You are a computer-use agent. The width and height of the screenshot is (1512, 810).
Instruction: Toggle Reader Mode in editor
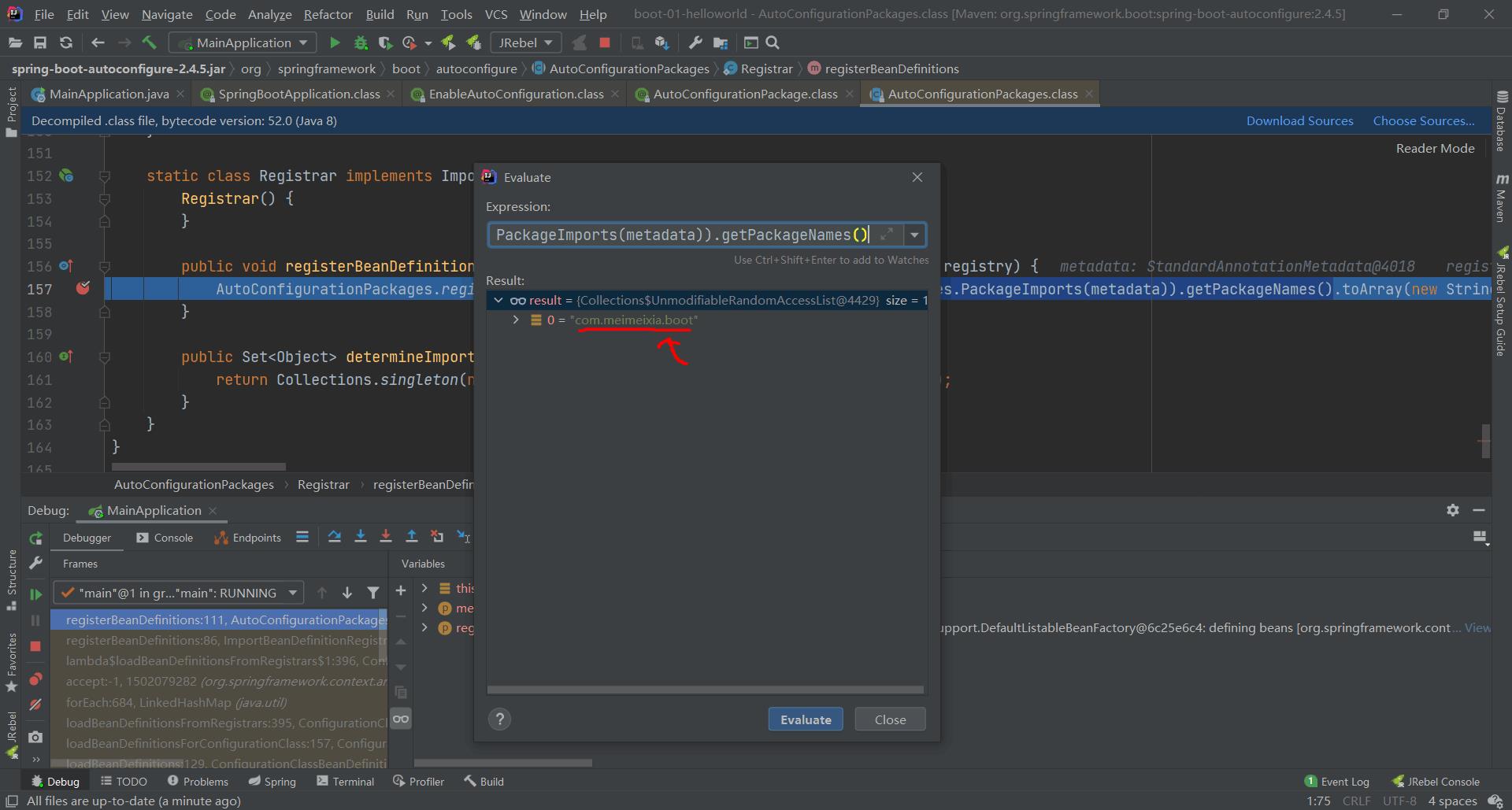(x=1435, y=148)
